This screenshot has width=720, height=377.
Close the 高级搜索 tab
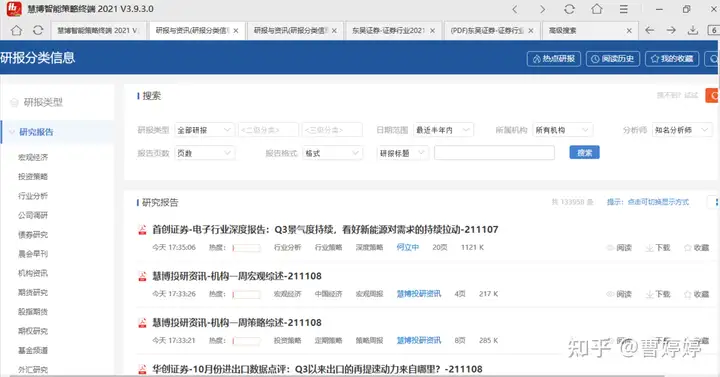[629, 31]
